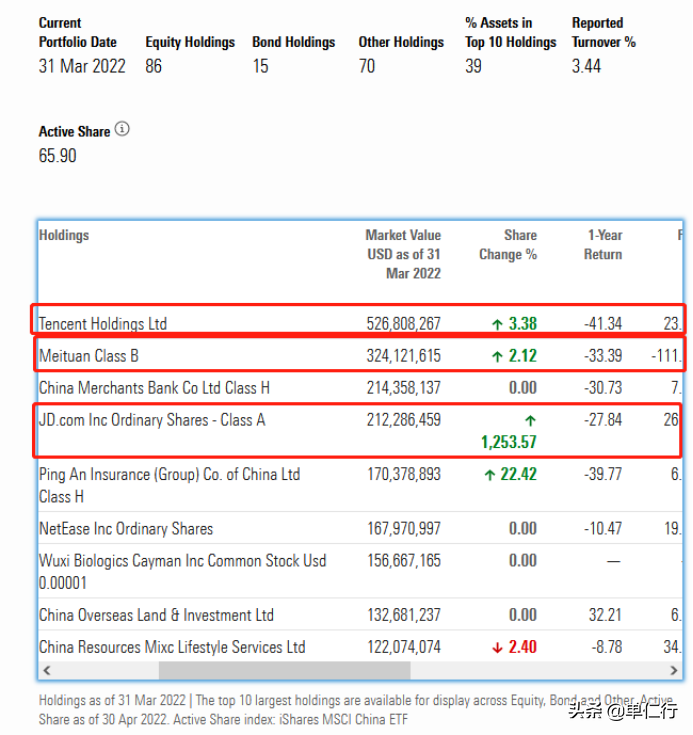Click Meituan 1-year return -33.39
Viewport: 693px width, 735px height.
click(x=603, y=356)
